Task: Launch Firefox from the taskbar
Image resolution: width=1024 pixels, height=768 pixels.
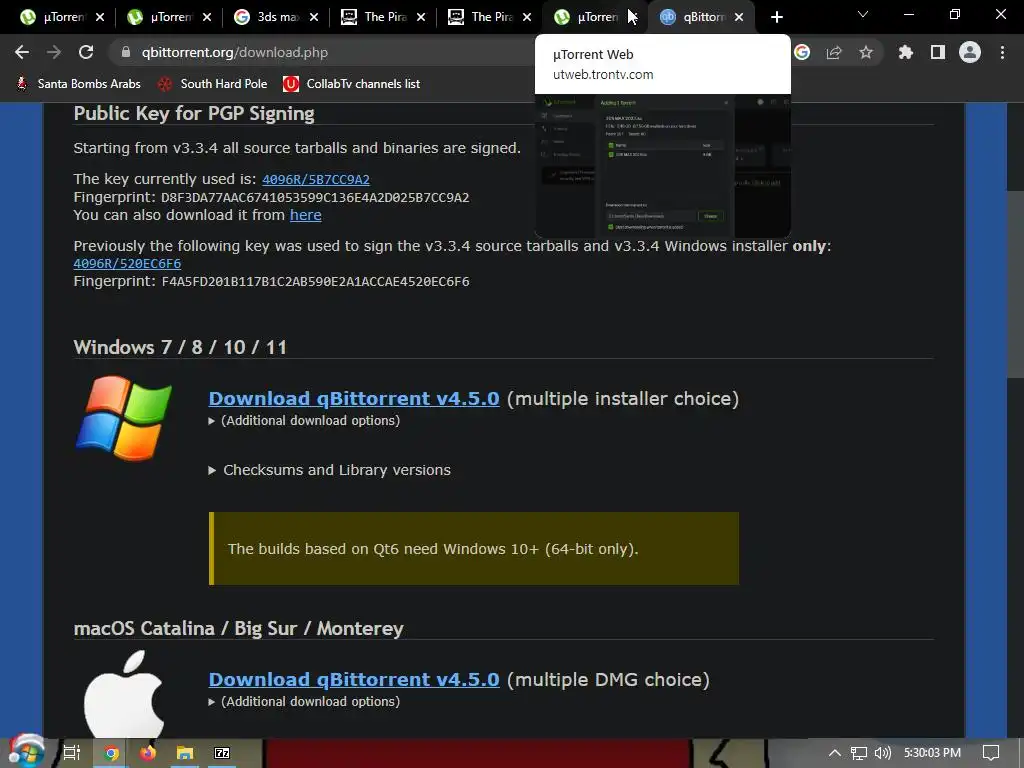Action: click(x=148, y=753)
